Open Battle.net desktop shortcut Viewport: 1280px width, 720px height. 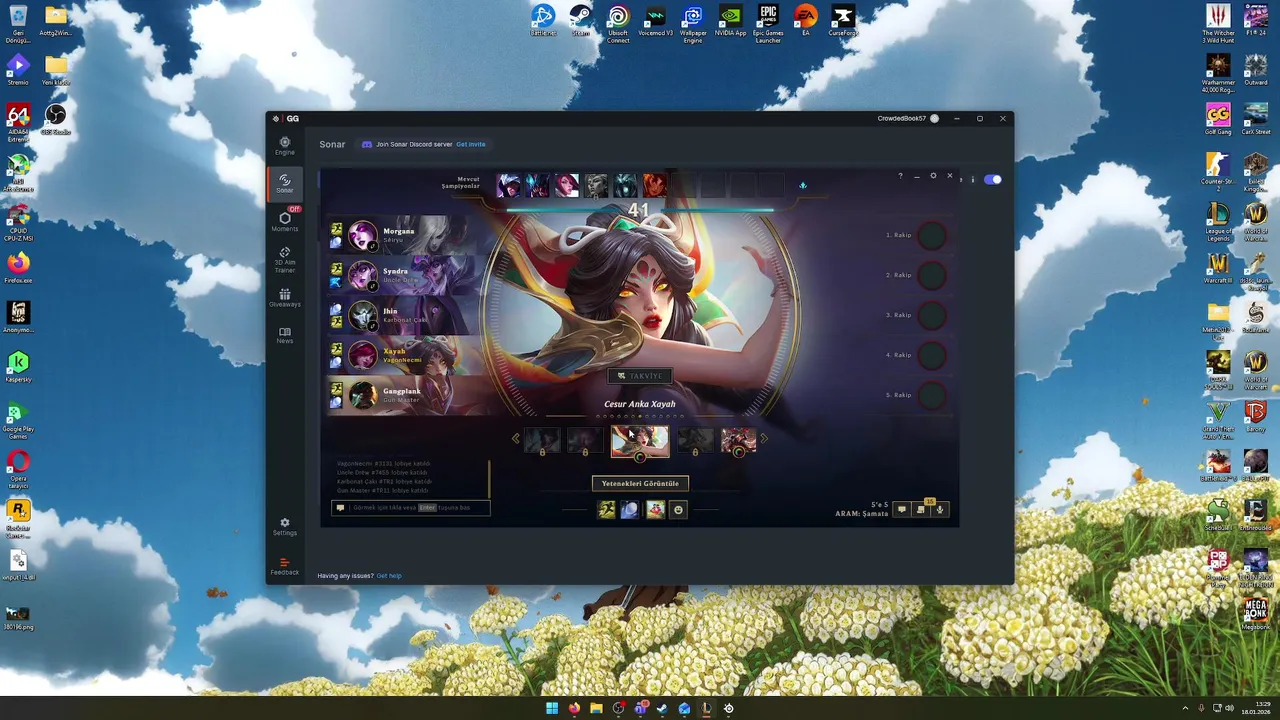543,20
